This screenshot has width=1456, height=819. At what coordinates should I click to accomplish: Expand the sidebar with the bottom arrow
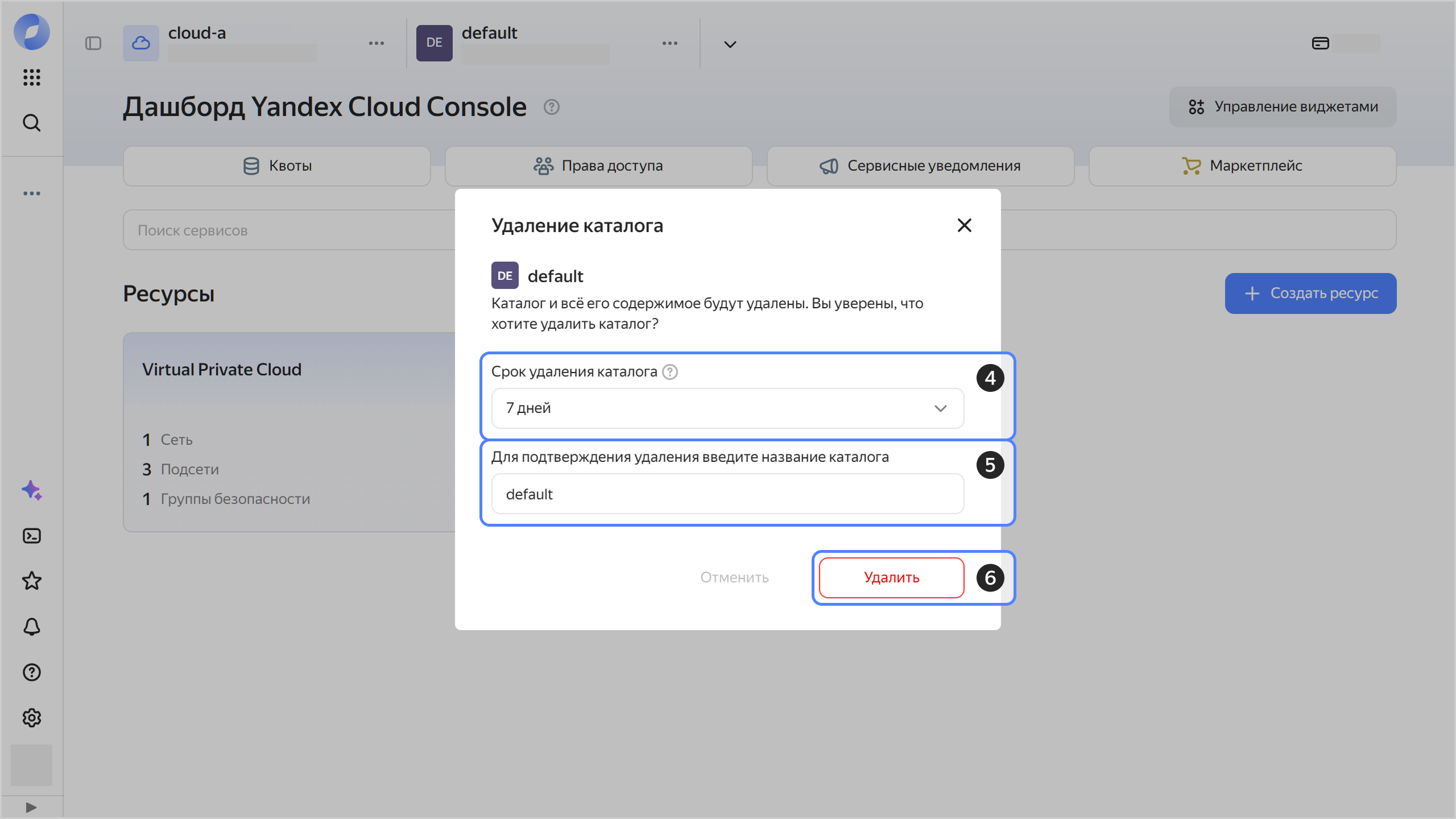(32, 807)
